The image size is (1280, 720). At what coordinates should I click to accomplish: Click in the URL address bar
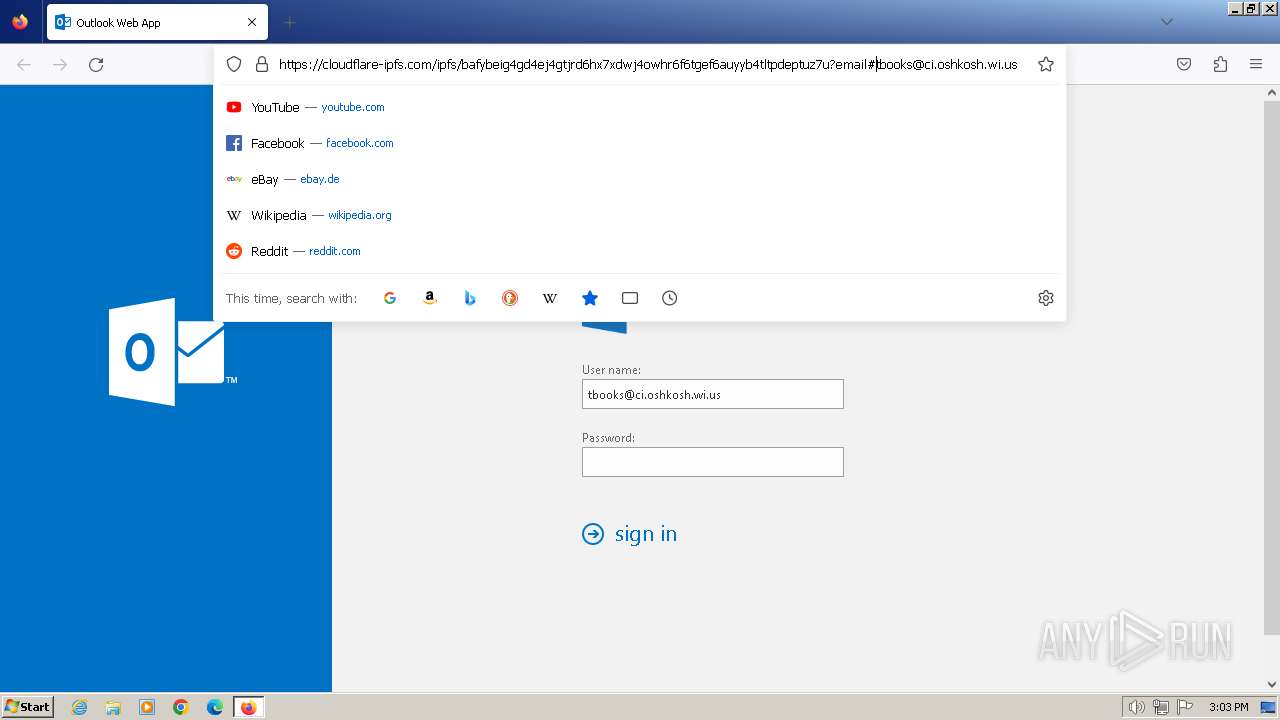click(x=648, y=64)
